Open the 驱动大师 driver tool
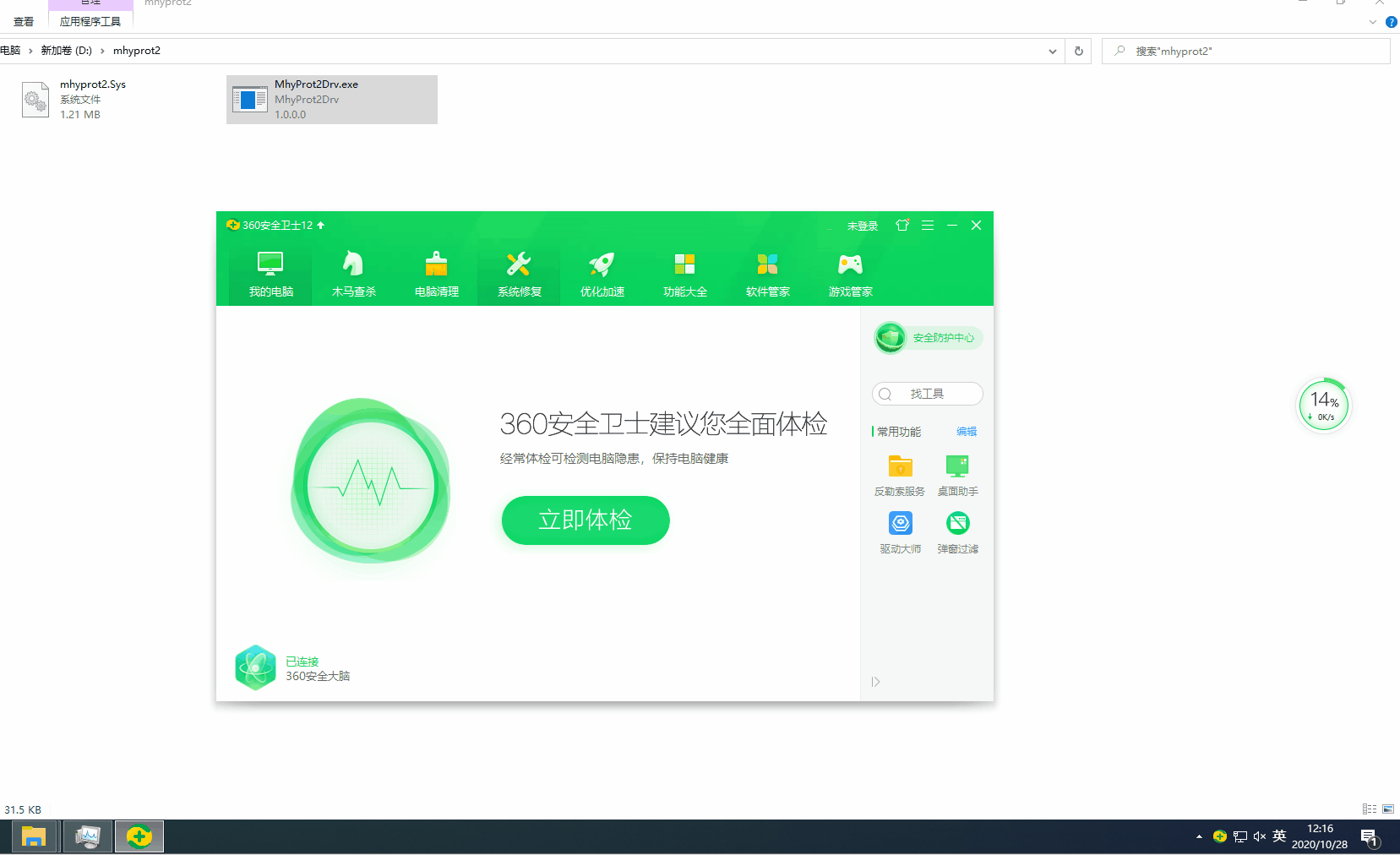This screenshot has width=1400, height=855. point(900,533)
